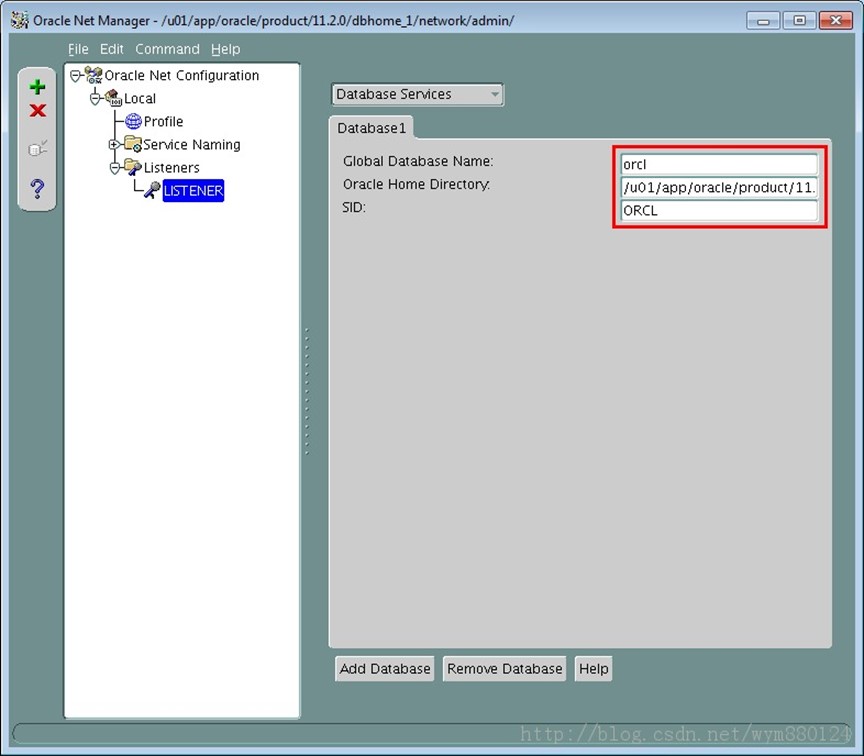Screen dimensions: 864x756
Task: Expand the Service Naming node
Action: click(114, 145)
